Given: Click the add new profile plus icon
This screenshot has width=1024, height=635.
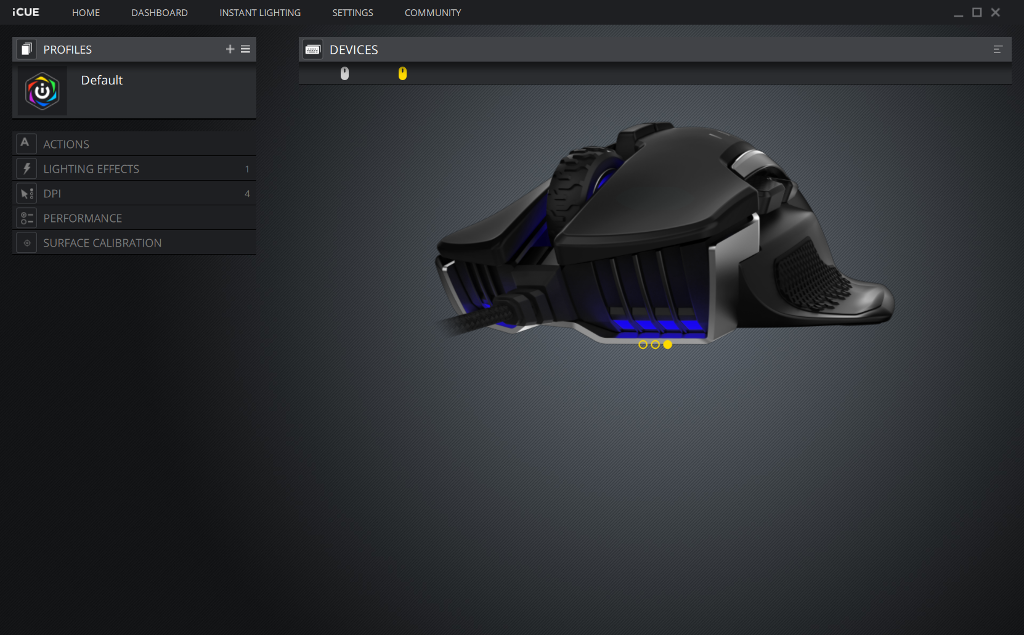Looking at the screenshot, I should (x=230, y=49).
